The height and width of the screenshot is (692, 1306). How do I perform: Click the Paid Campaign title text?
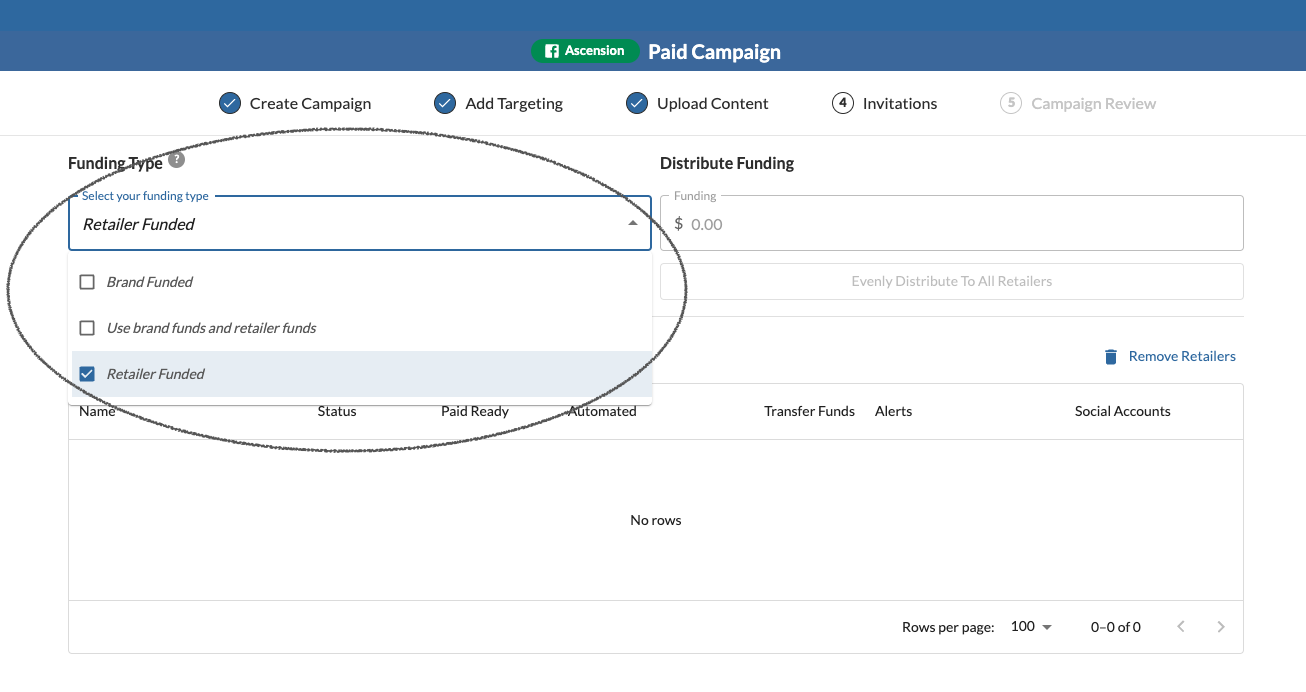(714, 52)
